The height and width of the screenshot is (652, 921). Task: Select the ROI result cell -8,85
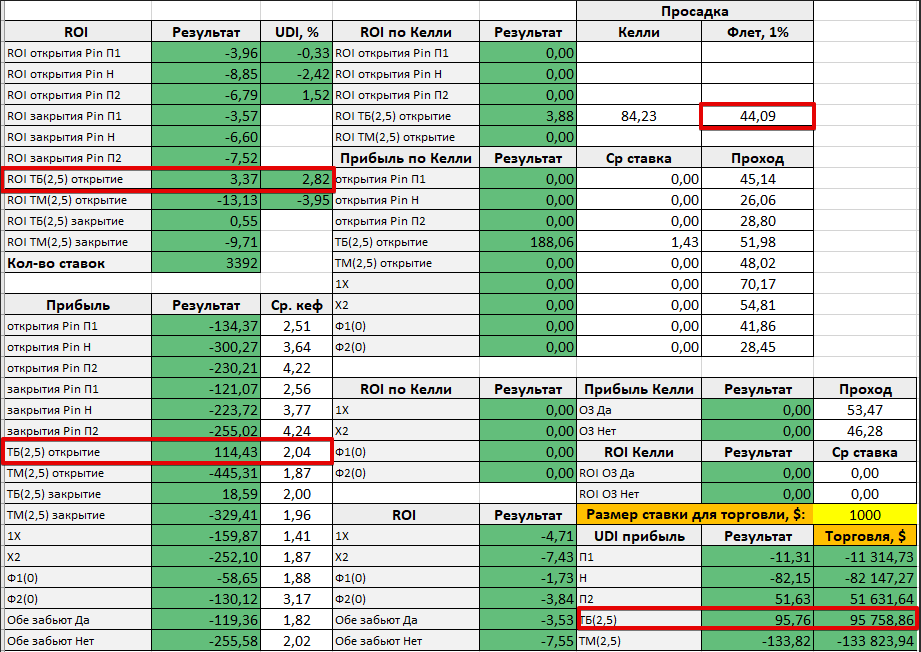[206, 75]
